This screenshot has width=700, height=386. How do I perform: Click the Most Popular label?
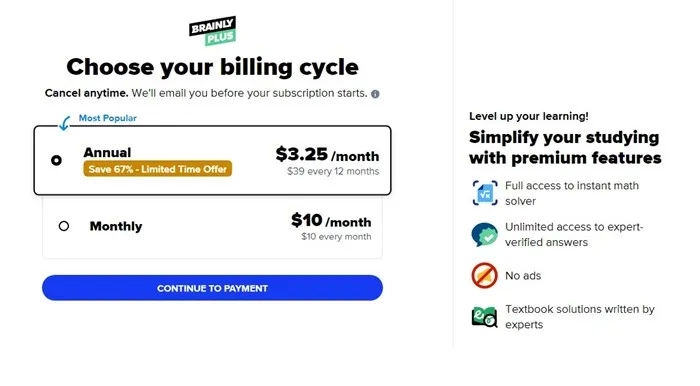coord(108,118)
